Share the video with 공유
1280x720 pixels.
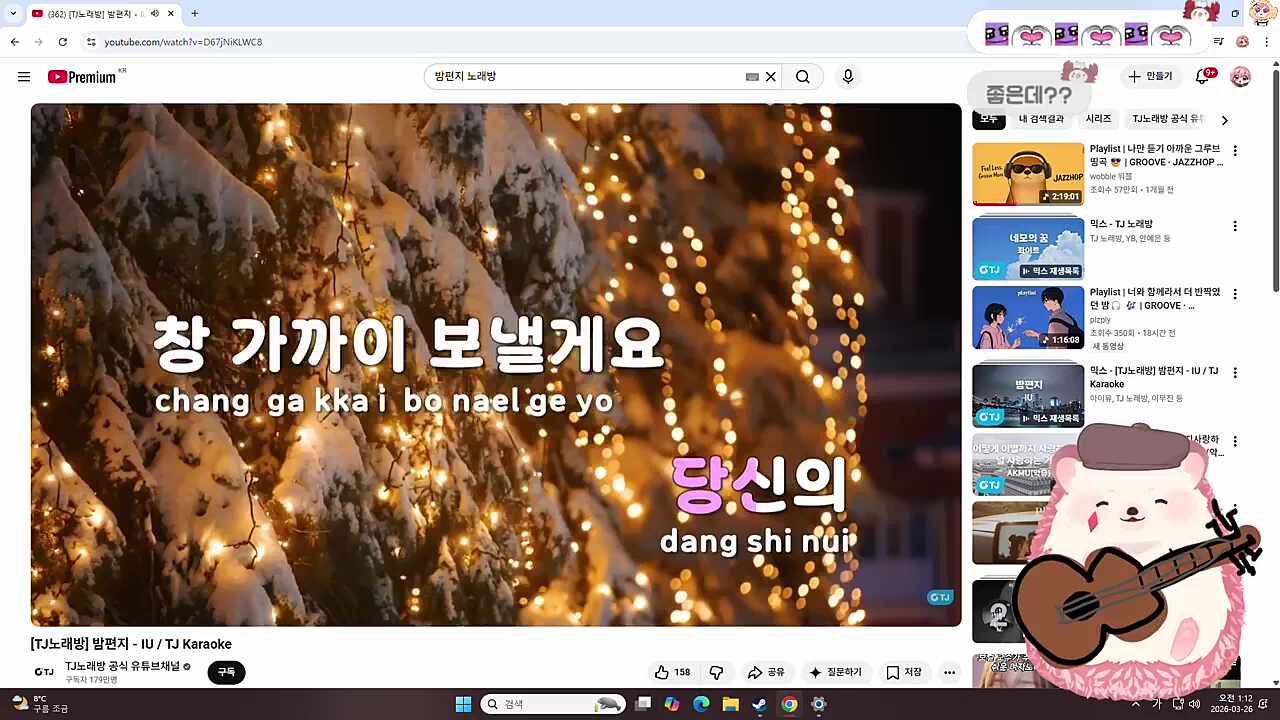pos(766,673)
